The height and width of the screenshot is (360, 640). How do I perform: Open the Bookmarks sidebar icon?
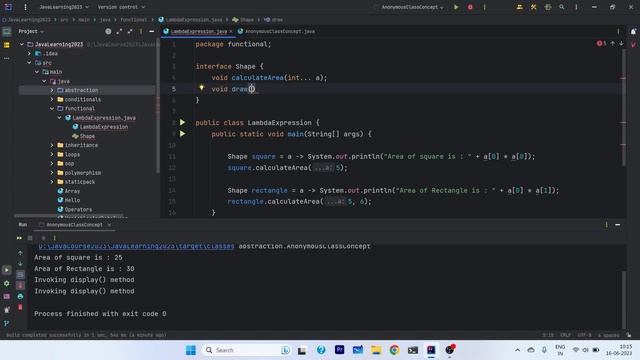tap(7, 45)
